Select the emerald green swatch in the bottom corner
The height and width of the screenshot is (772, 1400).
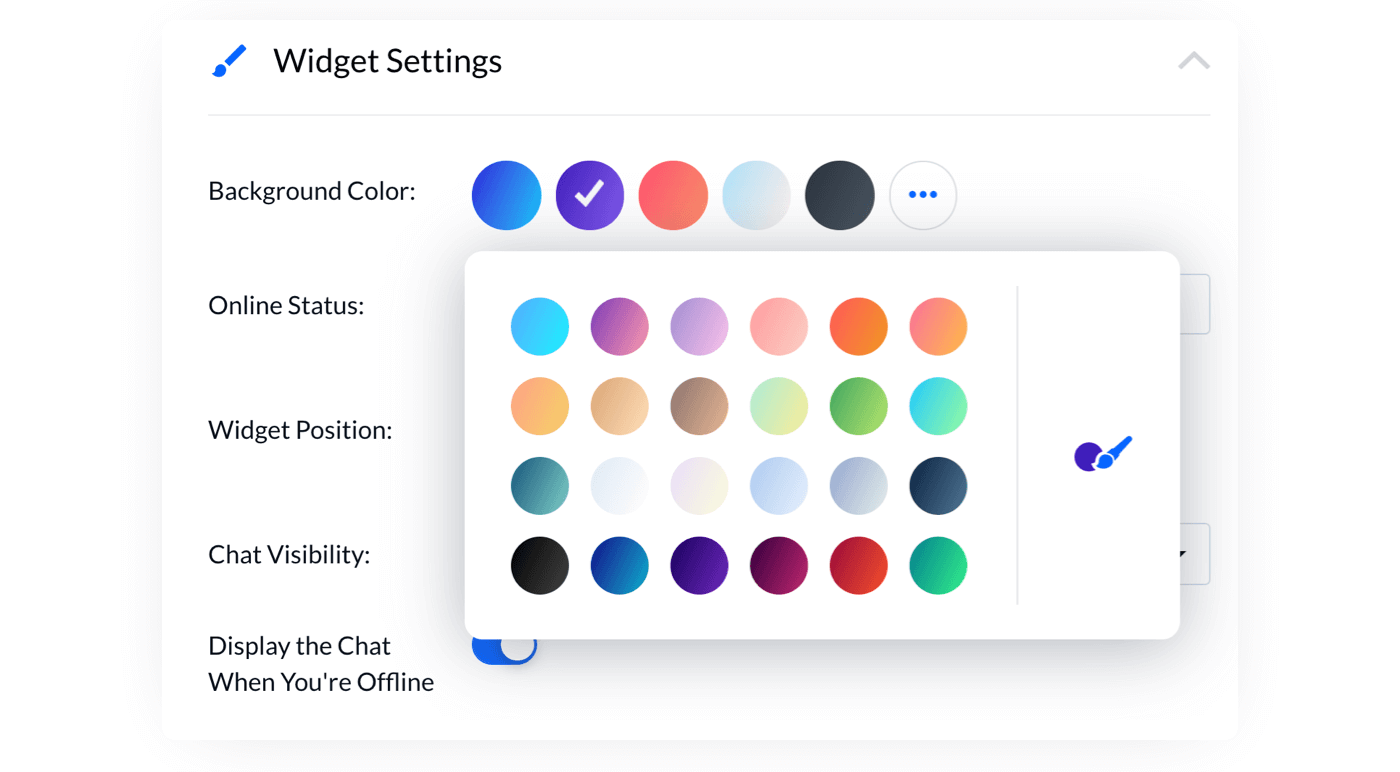938,565
